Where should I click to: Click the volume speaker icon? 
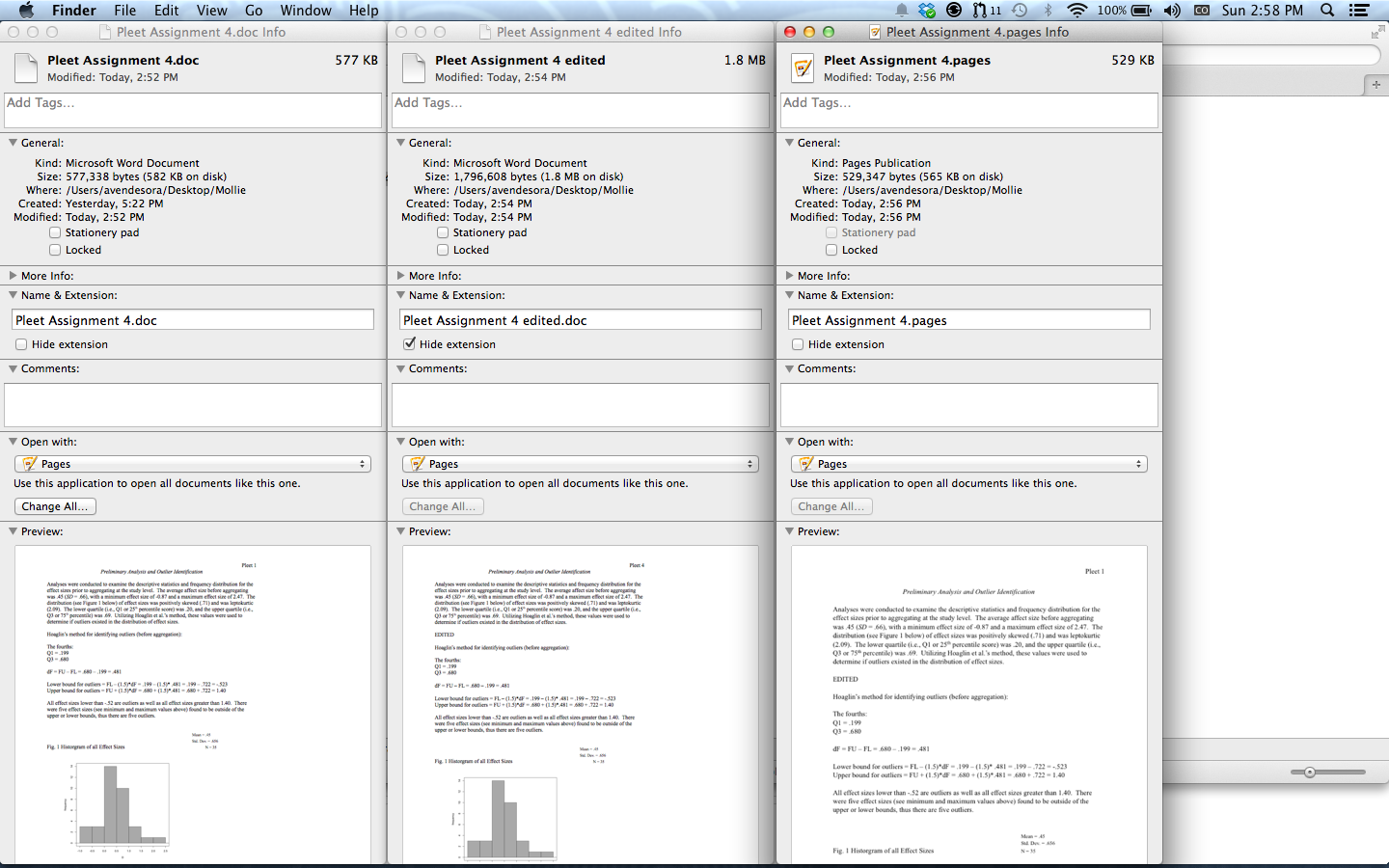click(x=1172, y=11)
